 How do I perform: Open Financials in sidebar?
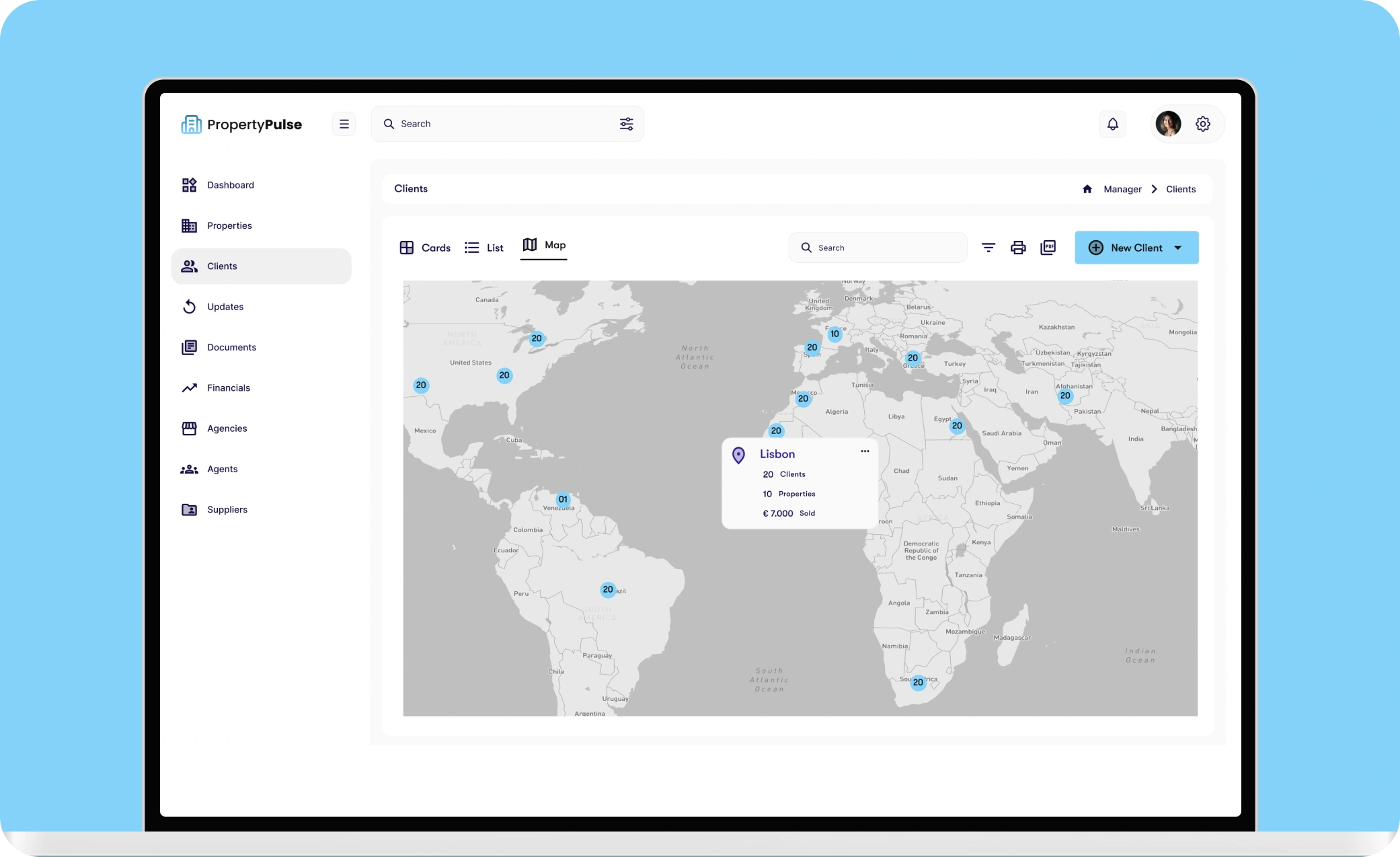pyautogui.click(x=262, y=387)
